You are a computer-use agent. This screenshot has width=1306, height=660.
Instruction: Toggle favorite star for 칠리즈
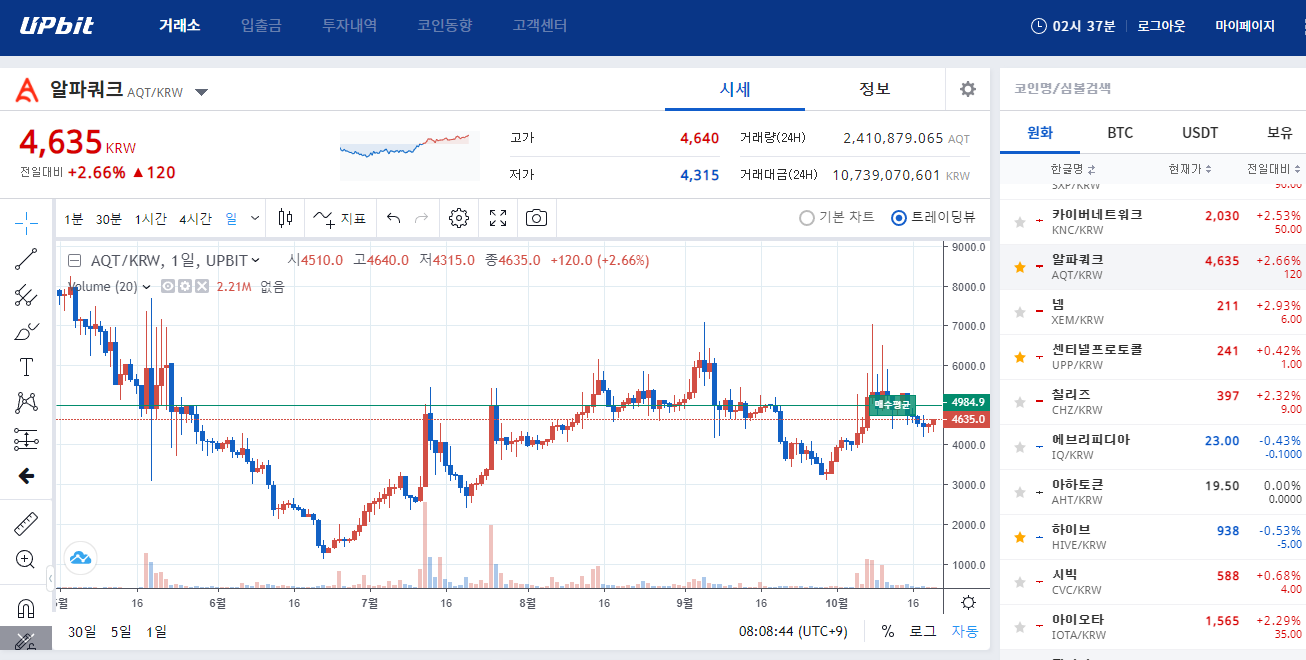pyautogui.click(x=1020, y=402)
